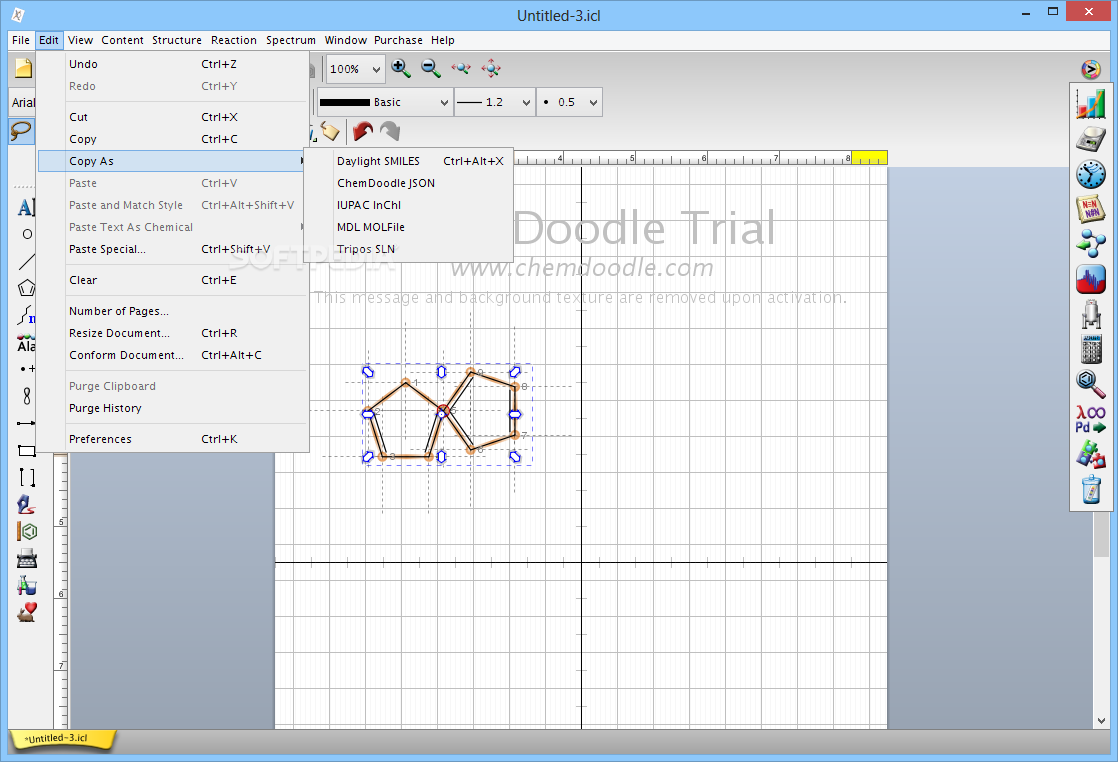The image size is (1118, 762).
Task: Select the text label tool
Action: 26,207
